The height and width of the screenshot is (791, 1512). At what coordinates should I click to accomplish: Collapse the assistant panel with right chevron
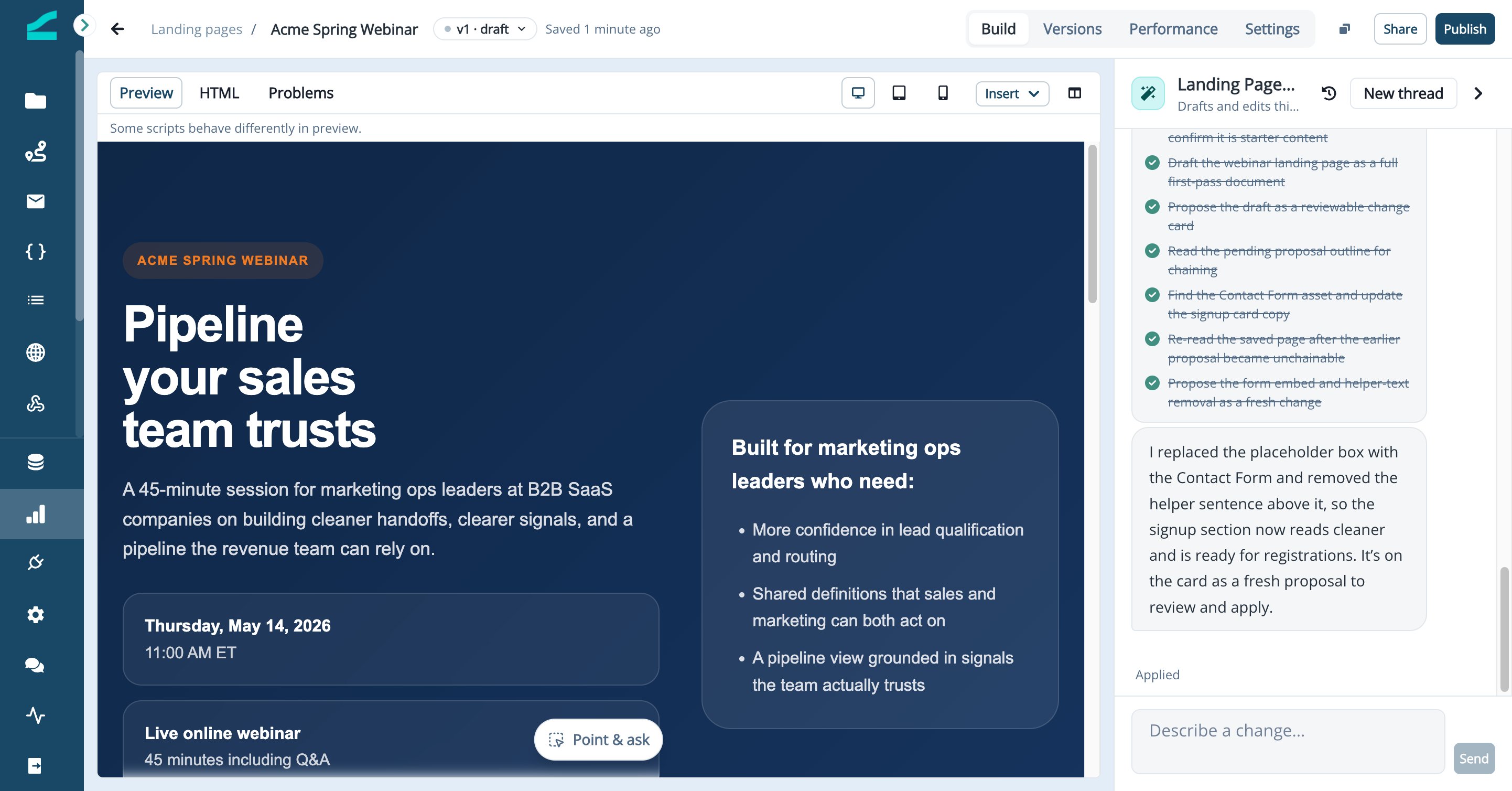click(1478, 93)
